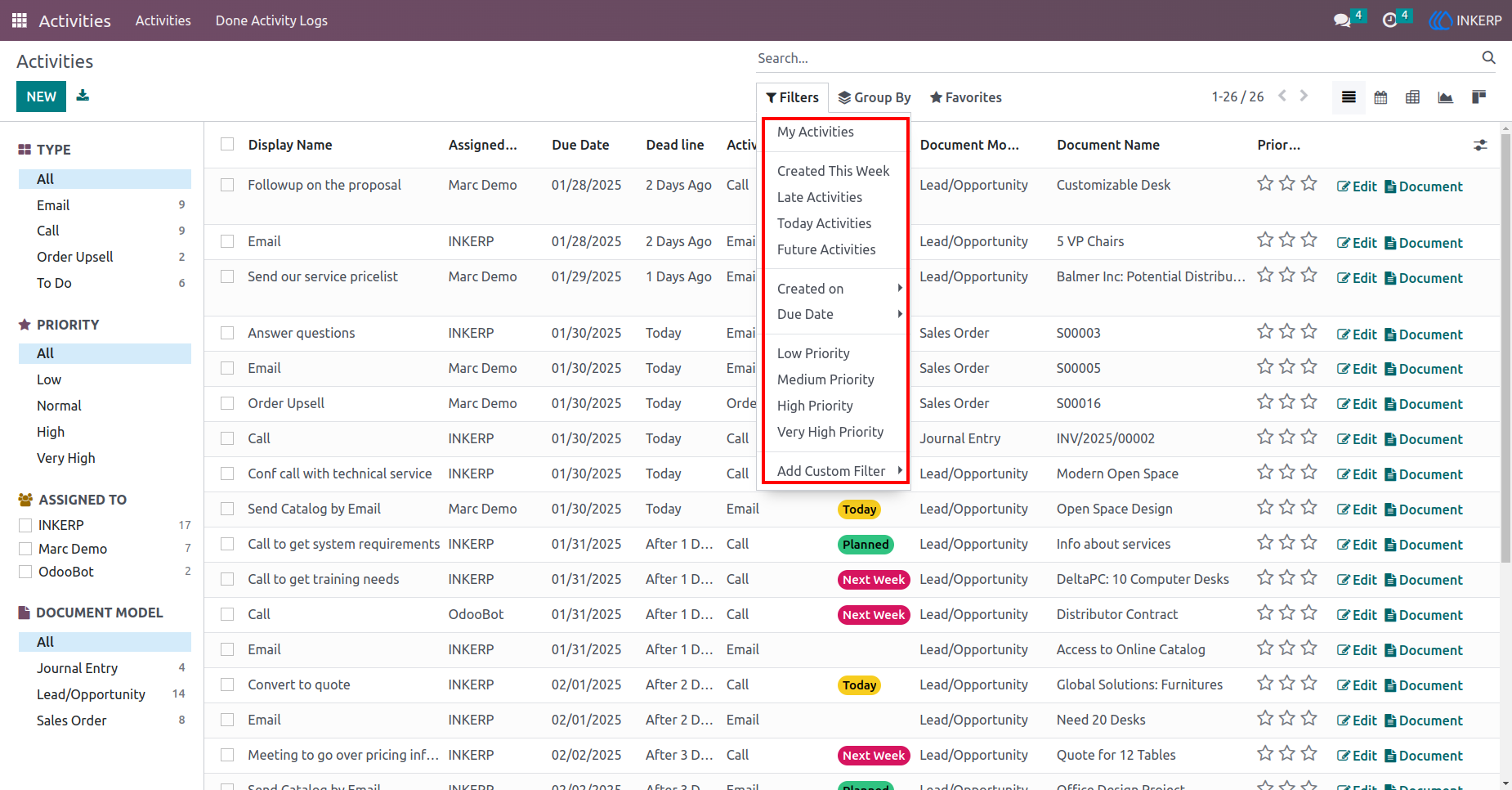The height and width of the screenshot is (790, 1512).
Task: Switch to graph view icon
Action: click(x=1445, y=97)
